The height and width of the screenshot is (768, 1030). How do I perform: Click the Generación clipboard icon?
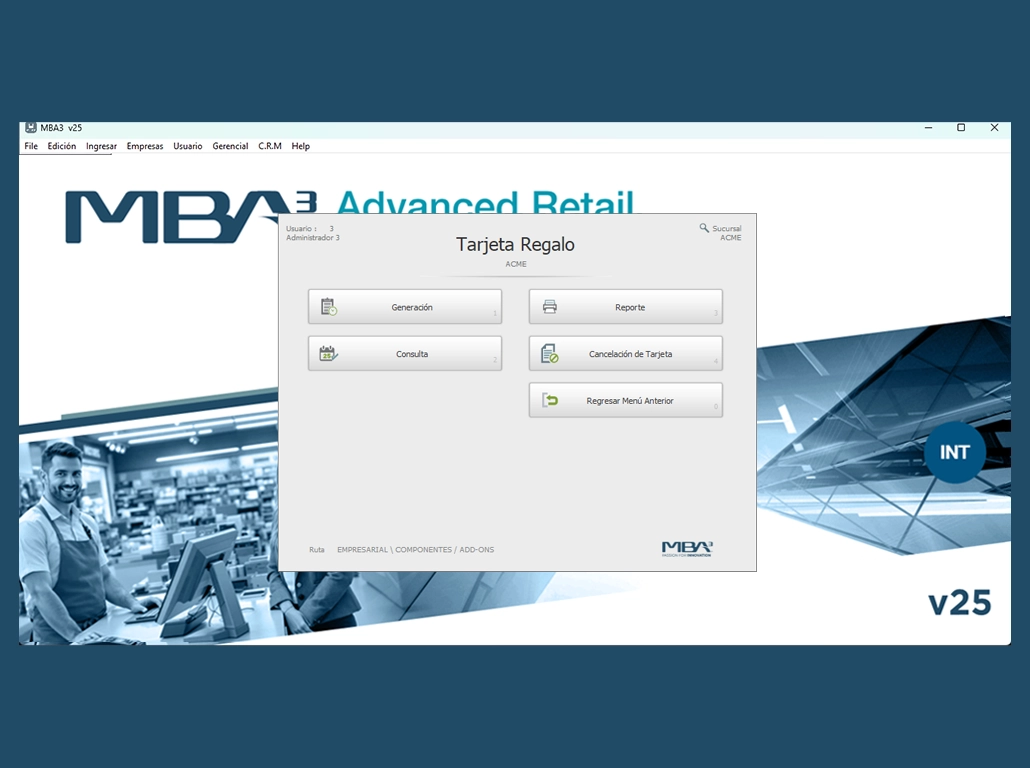click(329, 307)
